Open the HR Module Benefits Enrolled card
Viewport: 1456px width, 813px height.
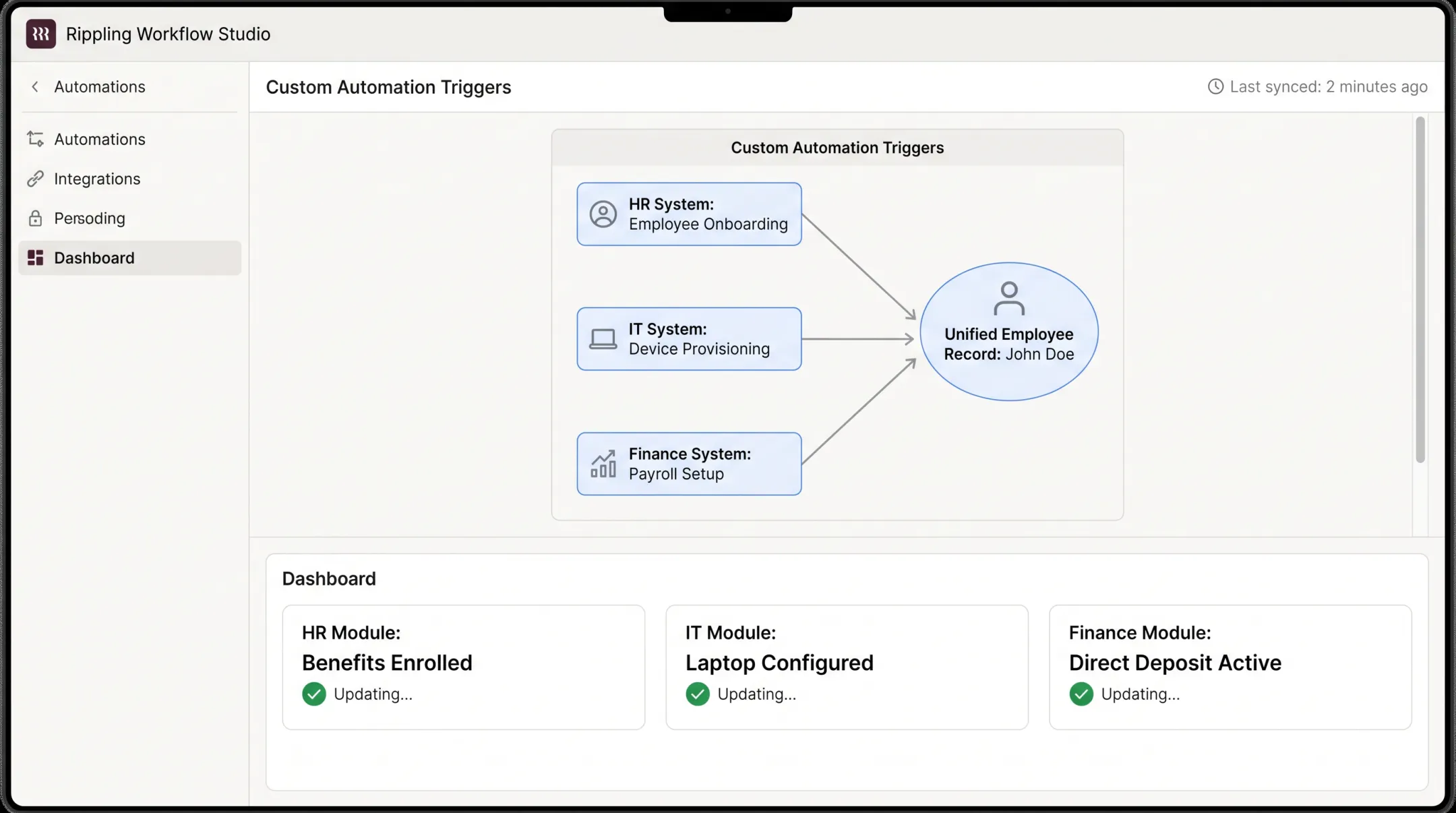pos(464,667)
